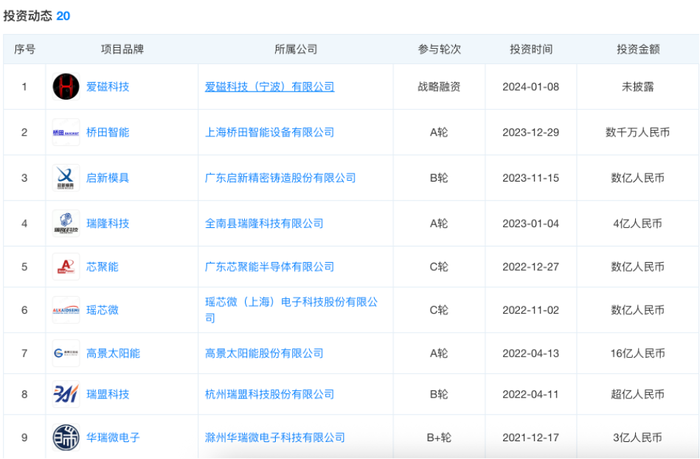Click the 16亿人民币 amount cell
700x459 pixels.
638,353
